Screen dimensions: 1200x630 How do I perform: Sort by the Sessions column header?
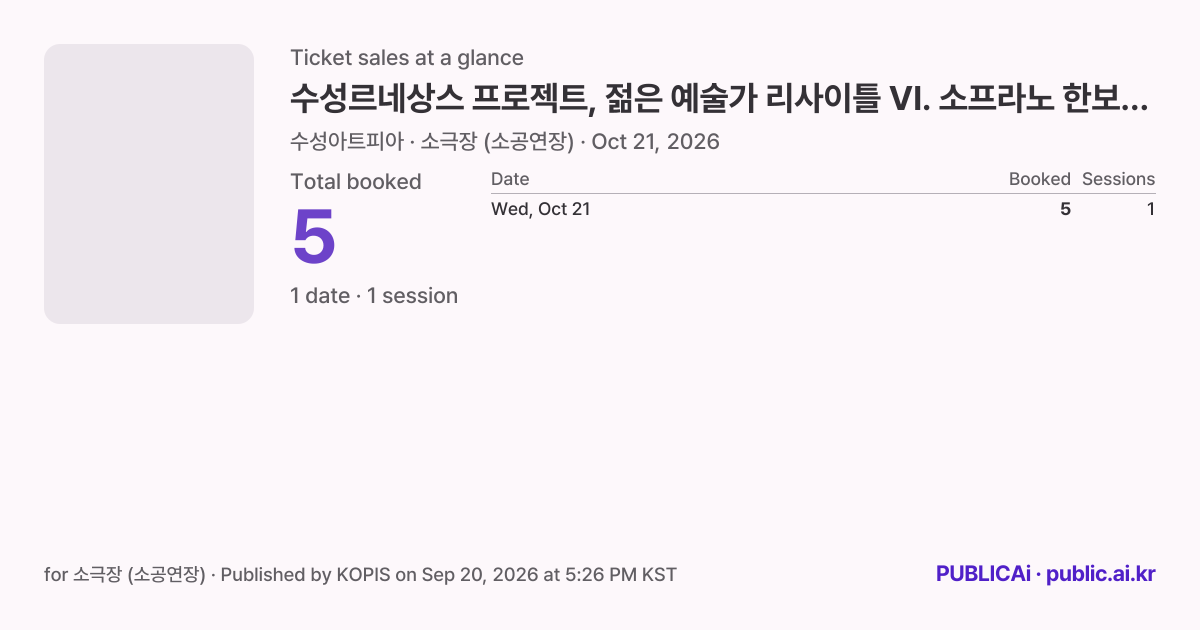pos(1118,179)
